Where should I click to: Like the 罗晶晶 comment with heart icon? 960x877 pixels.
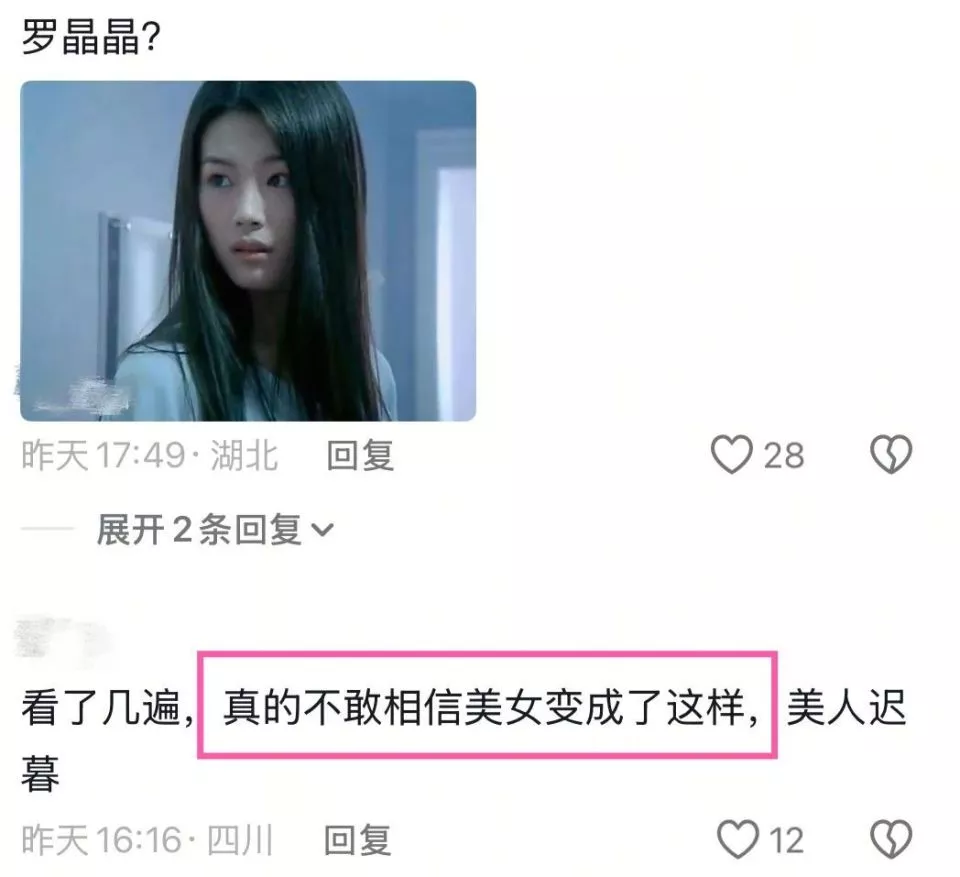(x=731, y=454)
